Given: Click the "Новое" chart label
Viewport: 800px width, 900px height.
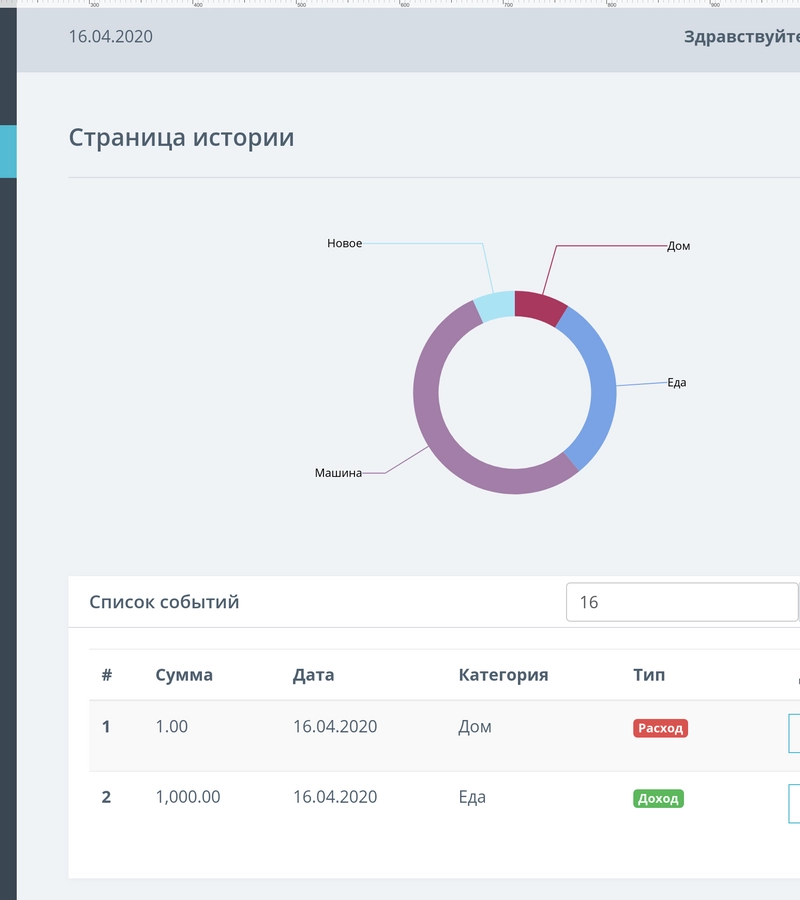Looking at the screenshot, I should [x=344, y=243].
